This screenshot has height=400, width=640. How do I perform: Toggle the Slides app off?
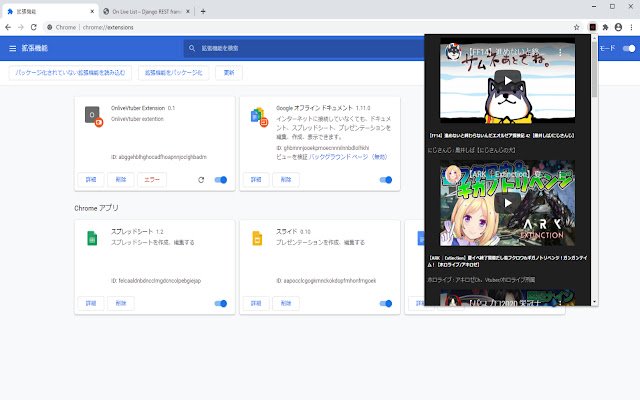[386, 303]
